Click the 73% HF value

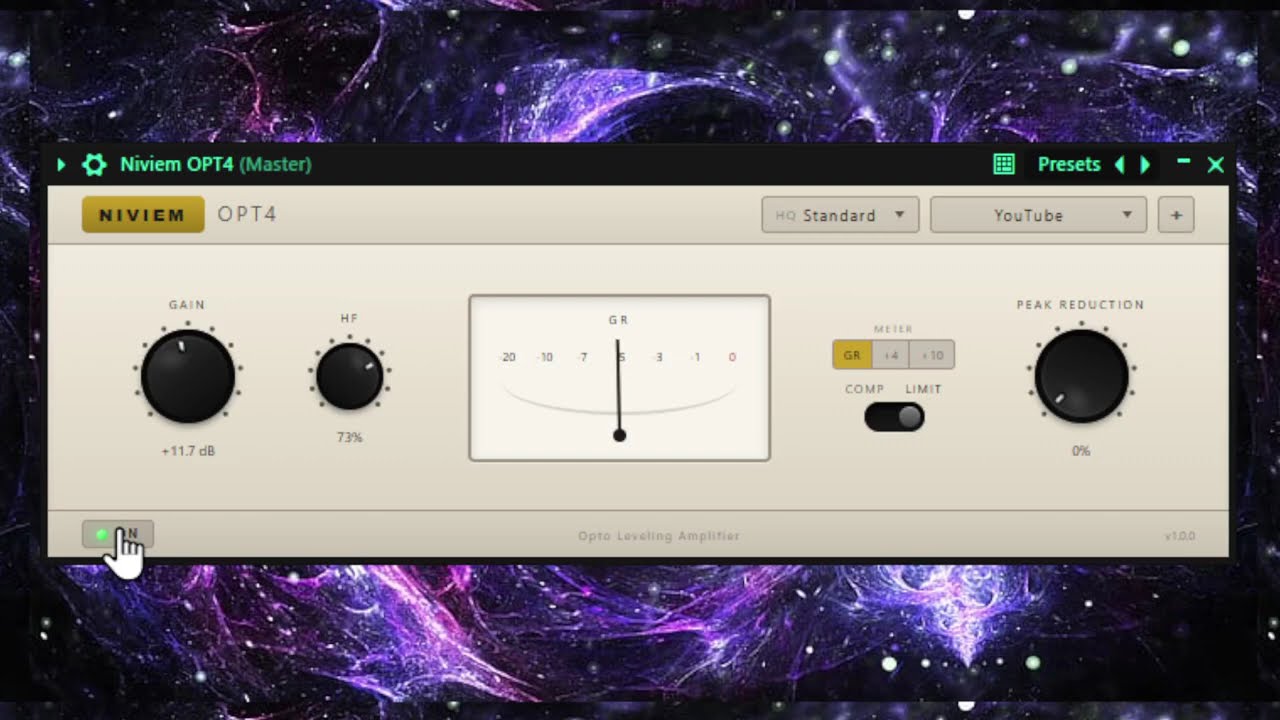pos(349,437)
